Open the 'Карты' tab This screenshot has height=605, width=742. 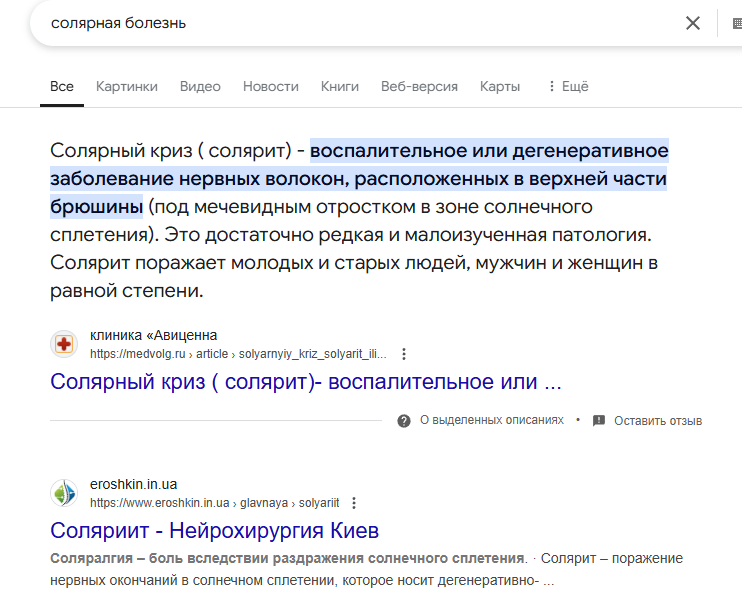(x=500, y=87)
